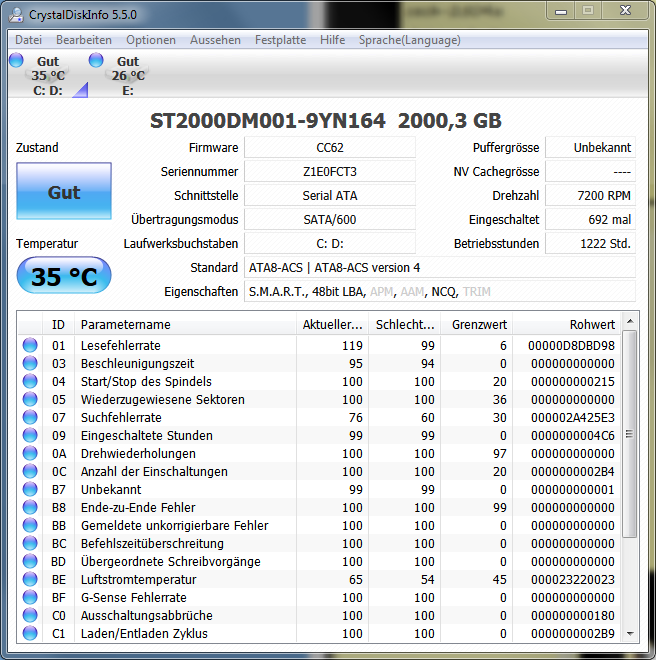Click status orb of Drehwiederholungen row
This screenshot has height=660, width=656.
tap(30, 453)
